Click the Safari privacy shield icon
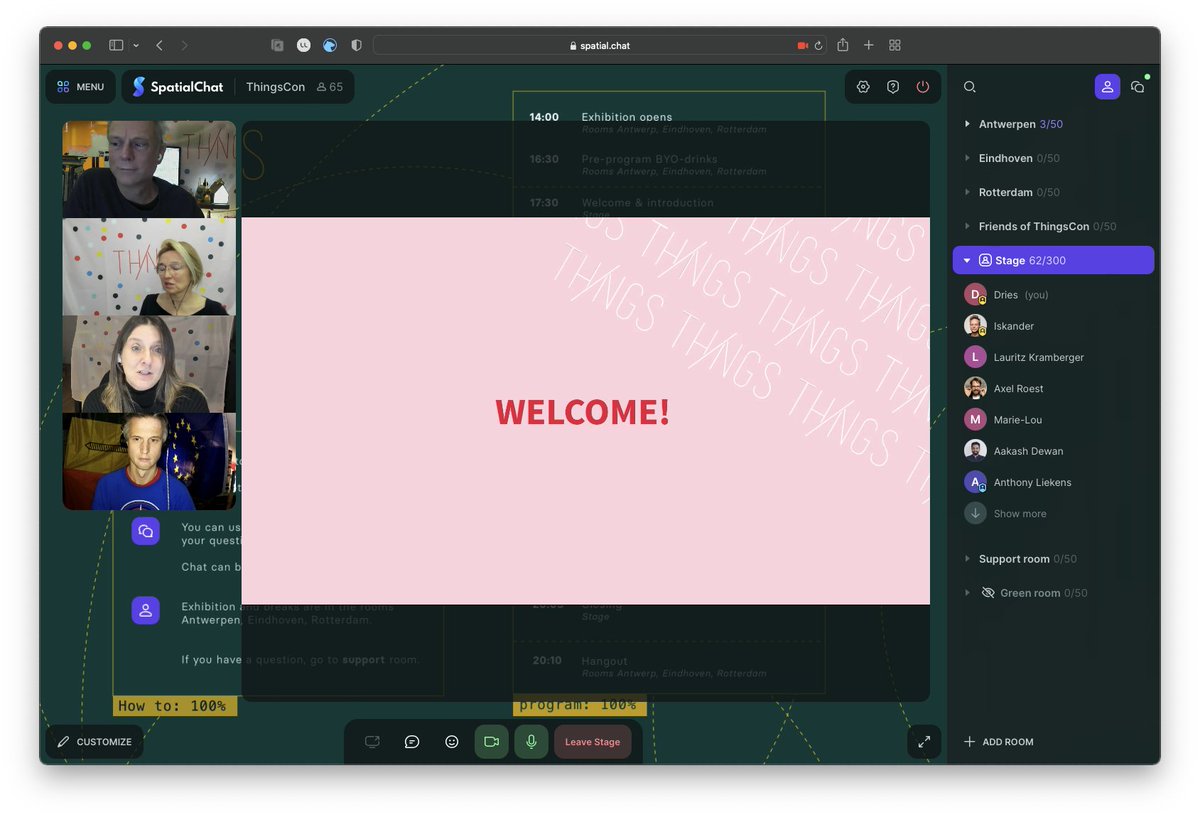The image size is (1200, 817). coord(357,45)
